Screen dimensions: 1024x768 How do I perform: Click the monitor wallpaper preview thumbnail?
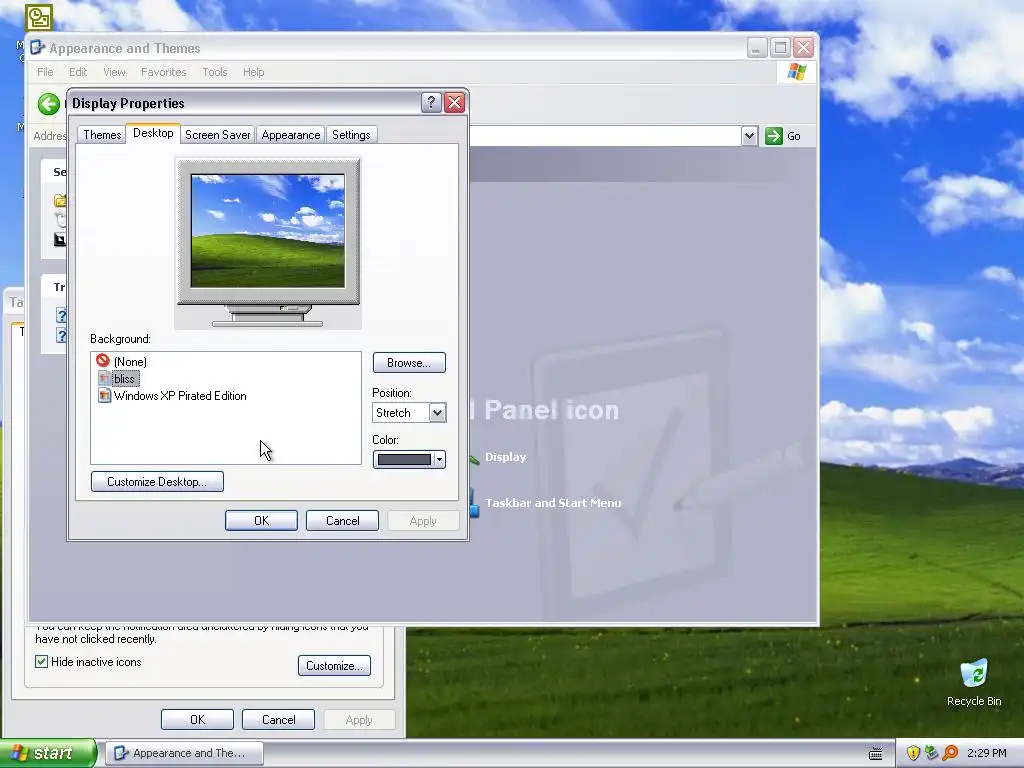tap(268, 231)
